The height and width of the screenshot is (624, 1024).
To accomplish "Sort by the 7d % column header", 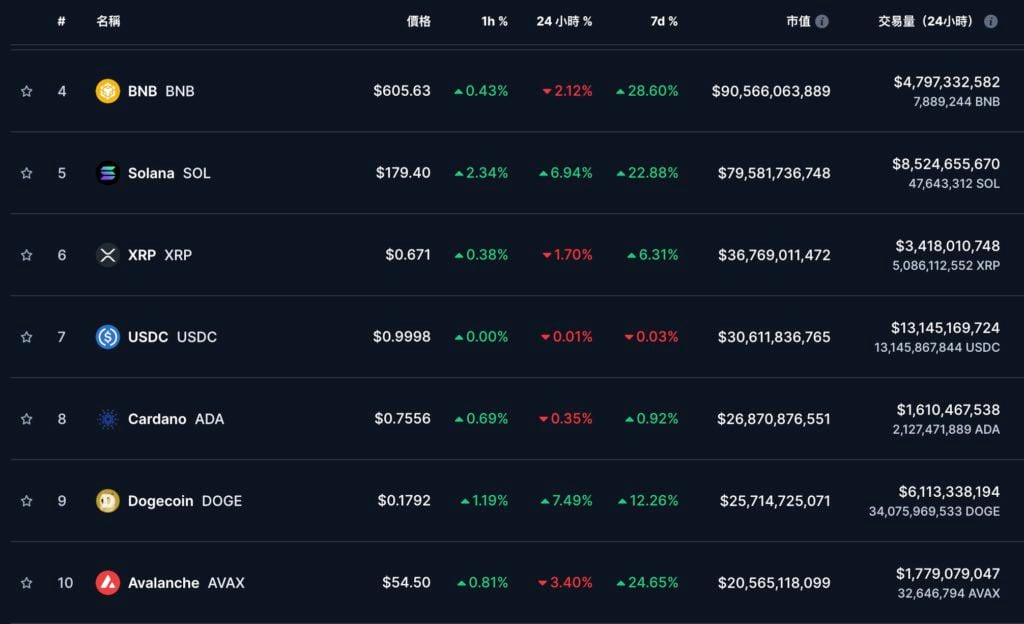I will tap(663, 21).
